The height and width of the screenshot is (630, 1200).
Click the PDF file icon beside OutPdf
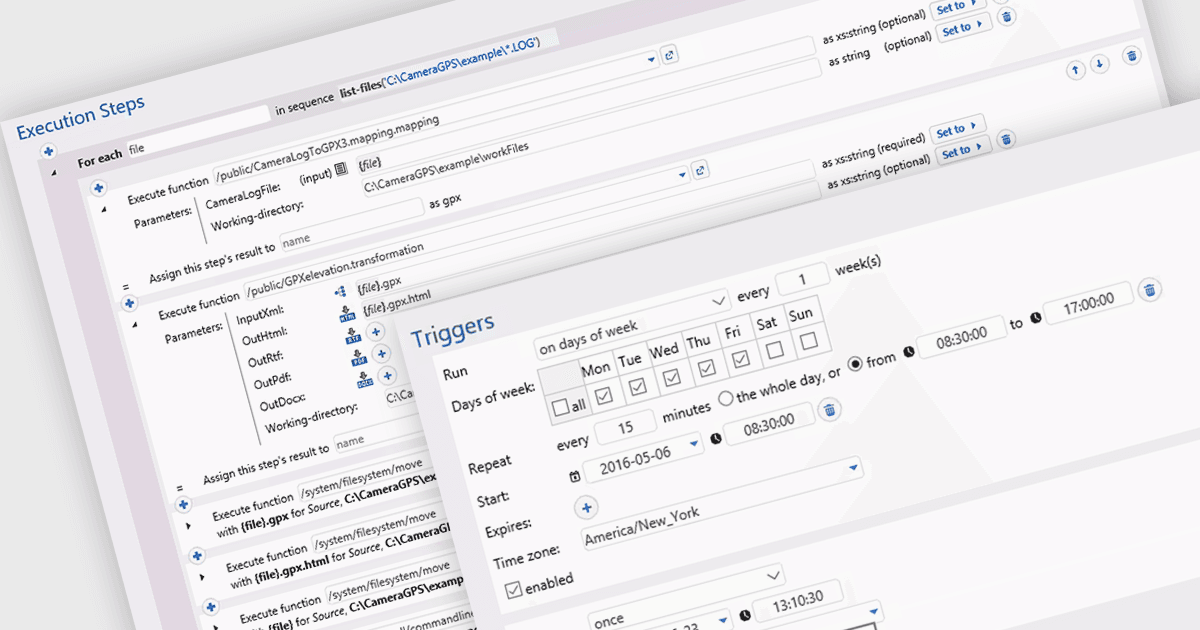click(361, 358)
